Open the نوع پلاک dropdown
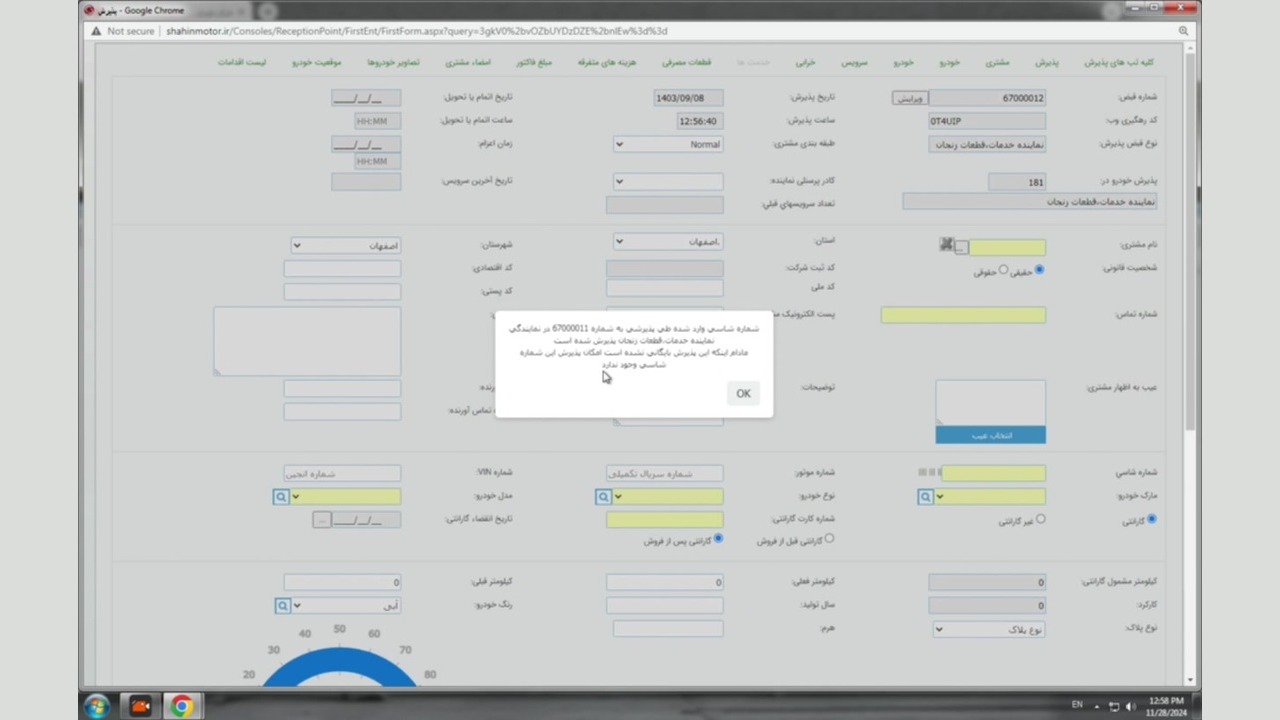 [989, 629]
